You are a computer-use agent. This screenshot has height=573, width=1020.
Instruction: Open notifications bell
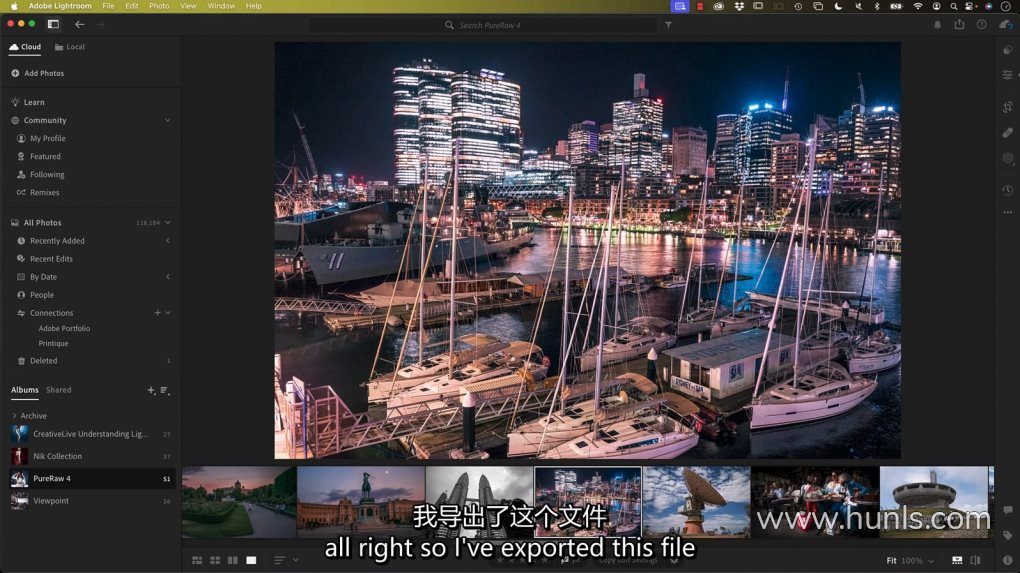tap(937, 25)
